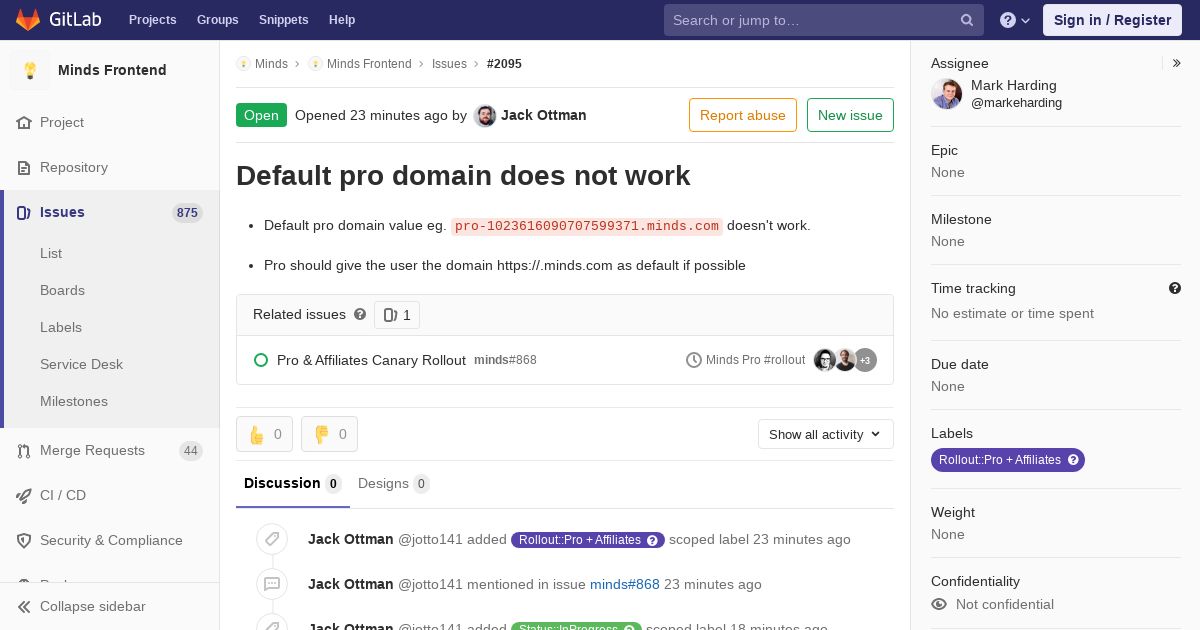Image resolution: width=1200 pixels, height=630 pixels.
Task: Click the Issues icon in sidebar
Action: 24,213
